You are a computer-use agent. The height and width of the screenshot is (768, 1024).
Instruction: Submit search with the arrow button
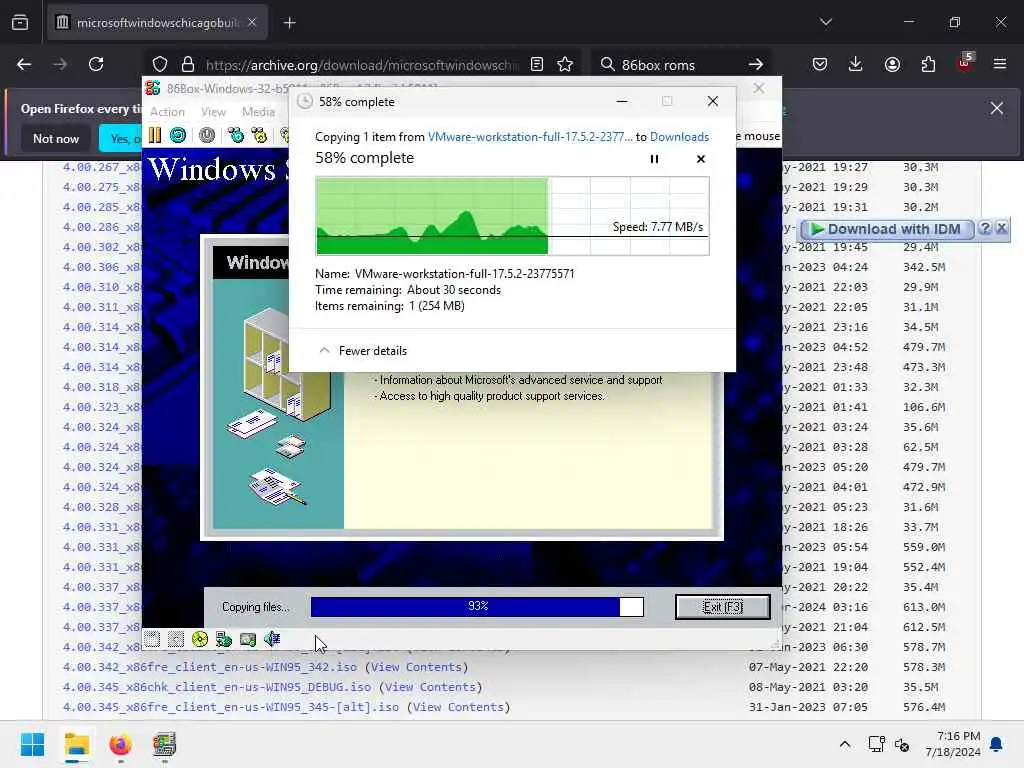point(756,64)
